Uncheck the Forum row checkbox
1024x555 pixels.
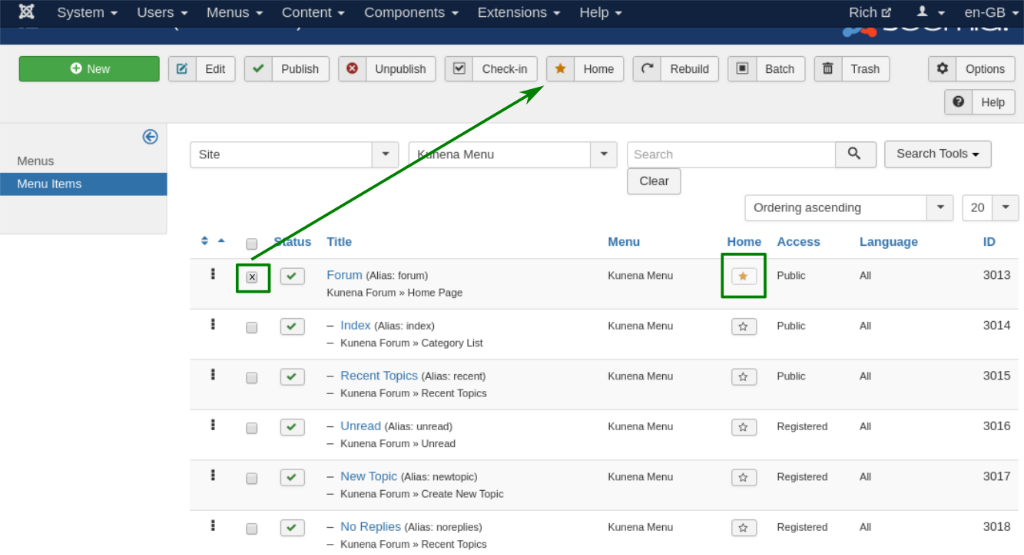[x=252, y=278]
